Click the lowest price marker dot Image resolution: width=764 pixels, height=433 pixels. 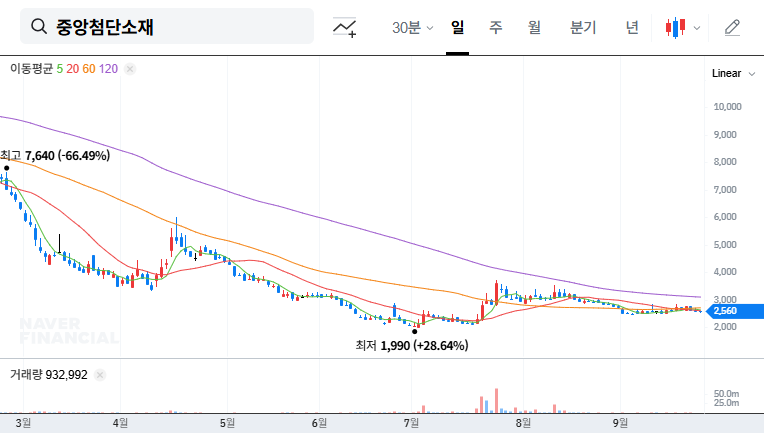pos(415,332)
